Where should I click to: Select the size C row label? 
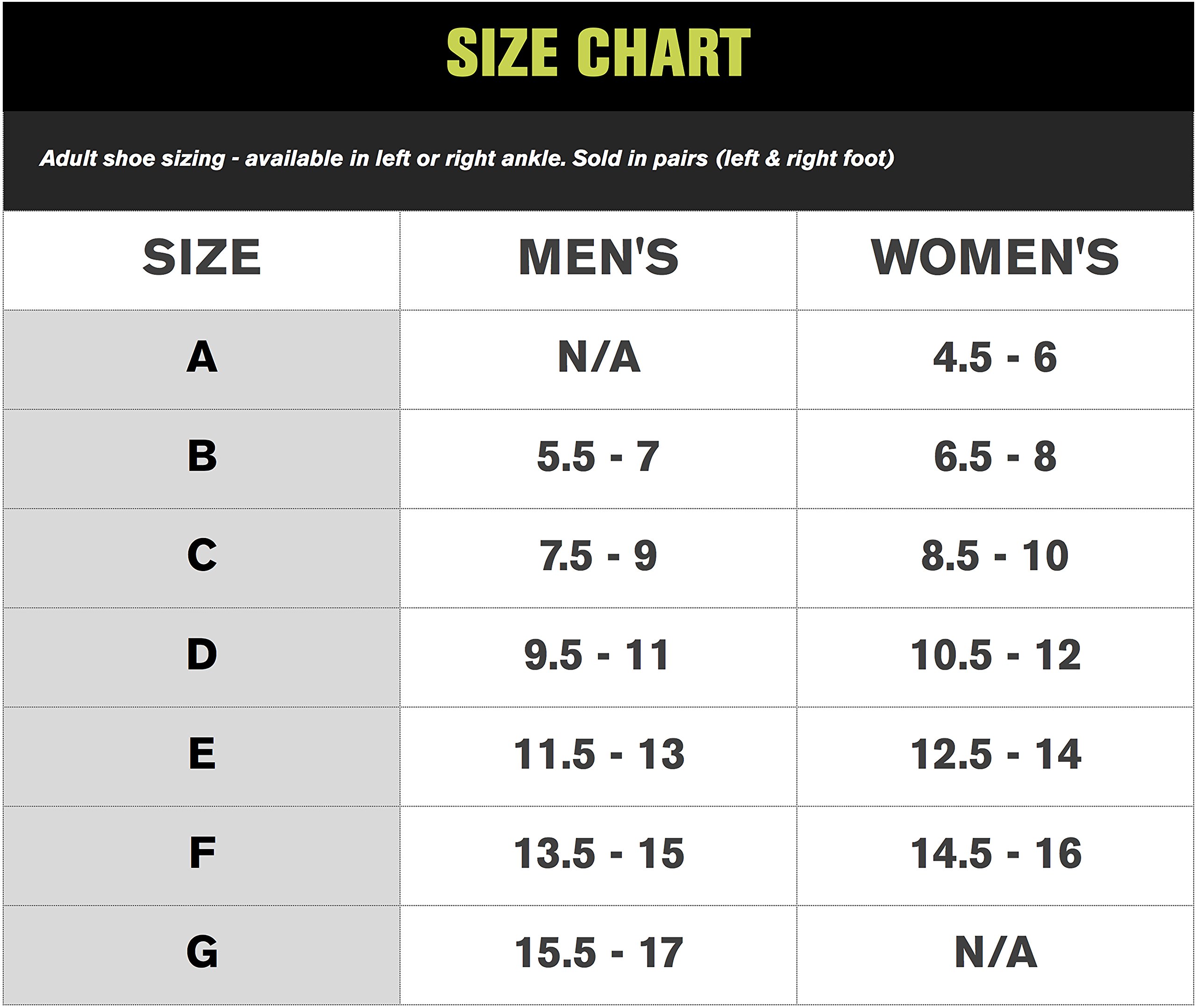(x=202, y=556)
